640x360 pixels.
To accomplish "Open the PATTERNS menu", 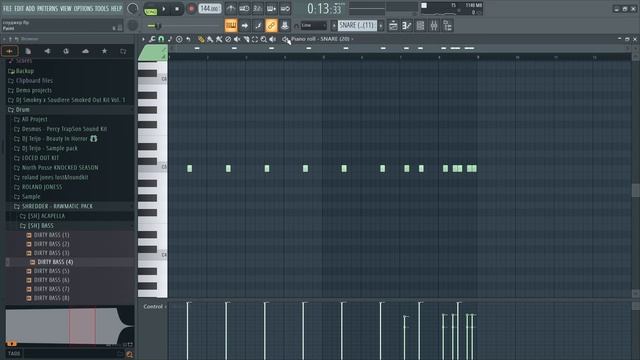I will [x=48, y=9].
